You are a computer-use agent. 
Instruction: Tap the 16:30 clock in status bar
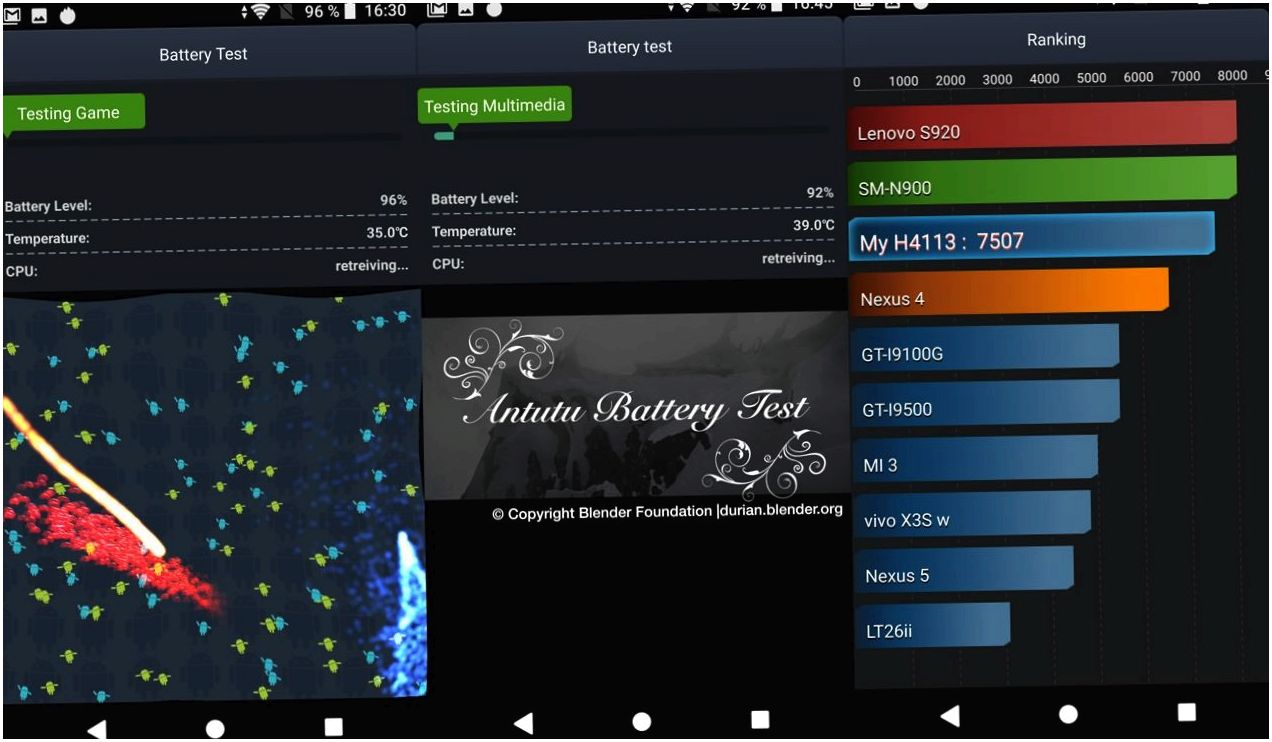(385, 11)
